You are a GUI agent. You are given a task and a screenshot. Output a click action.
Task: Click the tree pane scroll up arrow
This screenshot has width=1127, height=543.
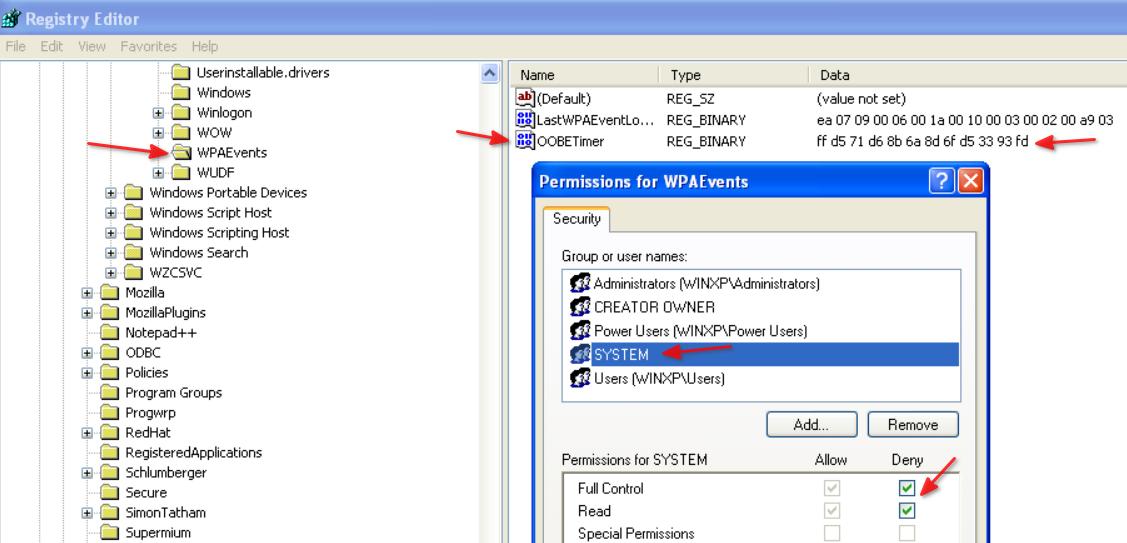click(x=489, y=73)
